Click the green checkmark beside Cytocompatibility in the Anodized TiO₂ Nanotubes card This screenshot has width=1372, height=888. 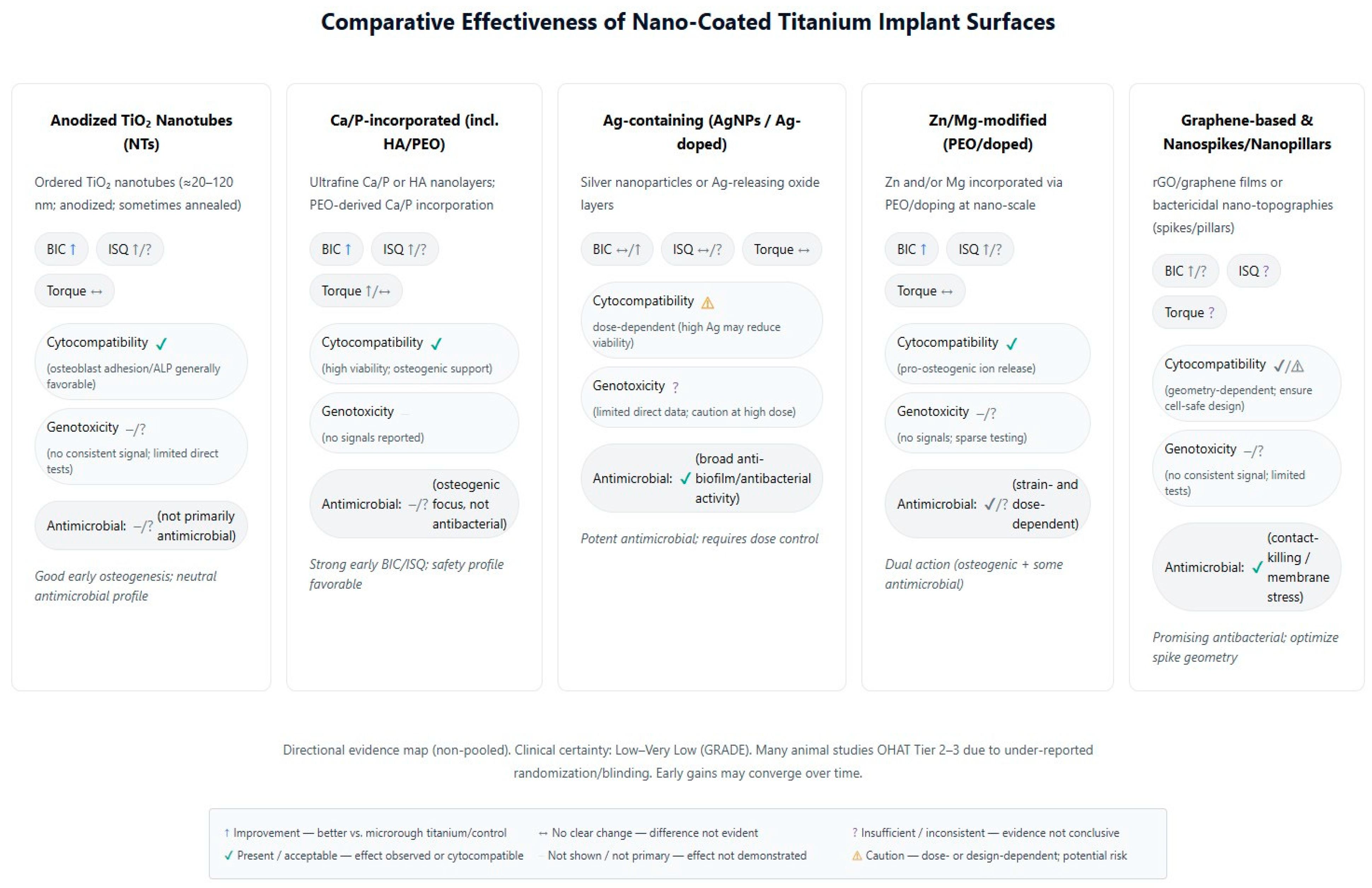161,344
